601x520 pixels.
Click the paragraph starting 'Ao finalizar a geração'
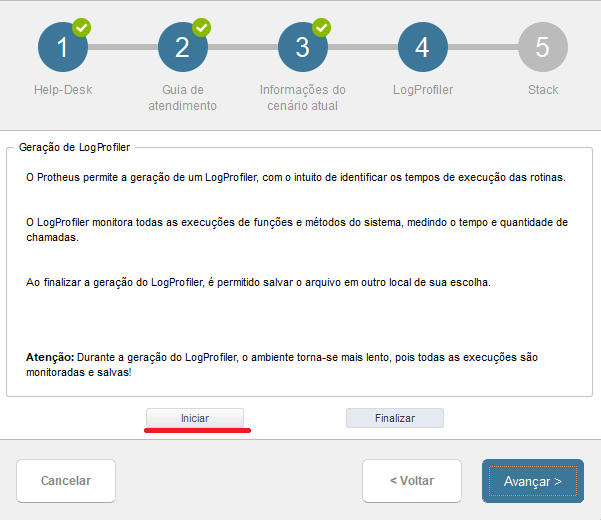pos(258,282)
